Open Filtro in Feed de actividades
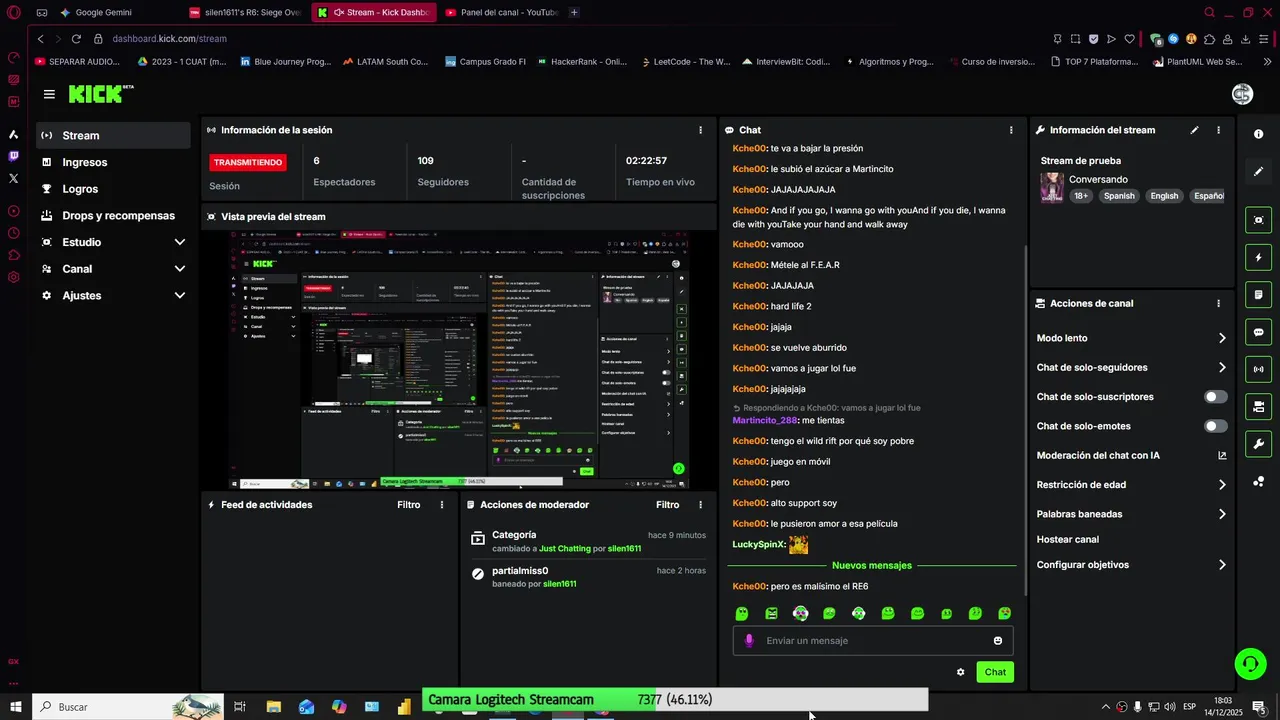The height and width of the screenshot is (720, 1280). click(408, 505)
